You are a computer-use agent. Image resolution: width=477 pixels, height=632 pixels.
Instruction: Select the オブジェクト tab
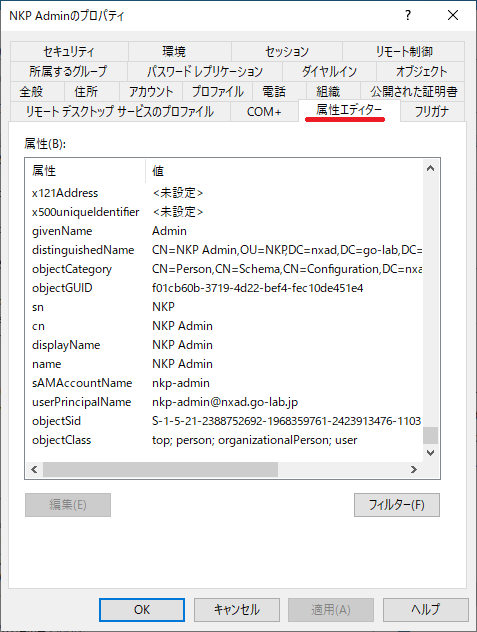[421, 71]
